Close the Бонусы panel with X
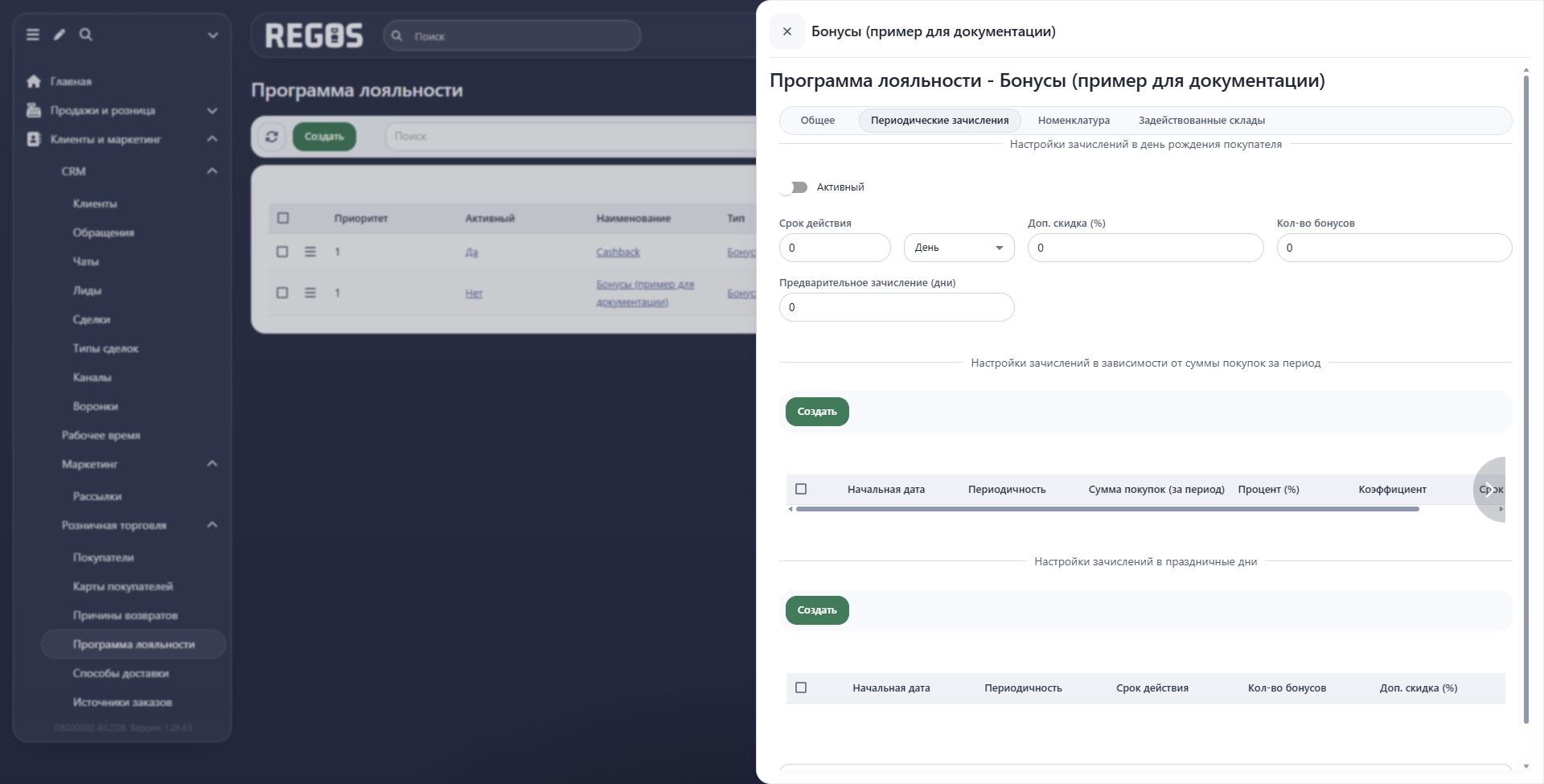 (787, 31)
